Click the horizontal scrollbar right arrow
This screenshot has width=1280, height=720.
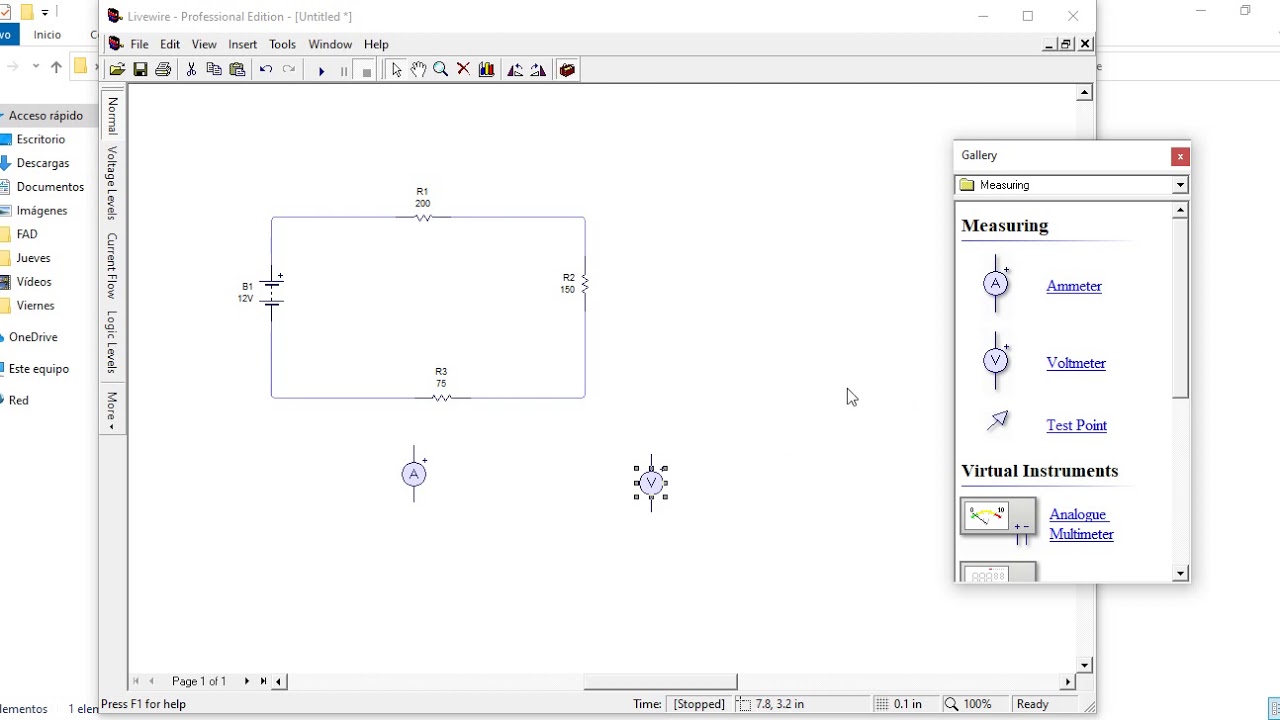click(x=1067, y=682)
